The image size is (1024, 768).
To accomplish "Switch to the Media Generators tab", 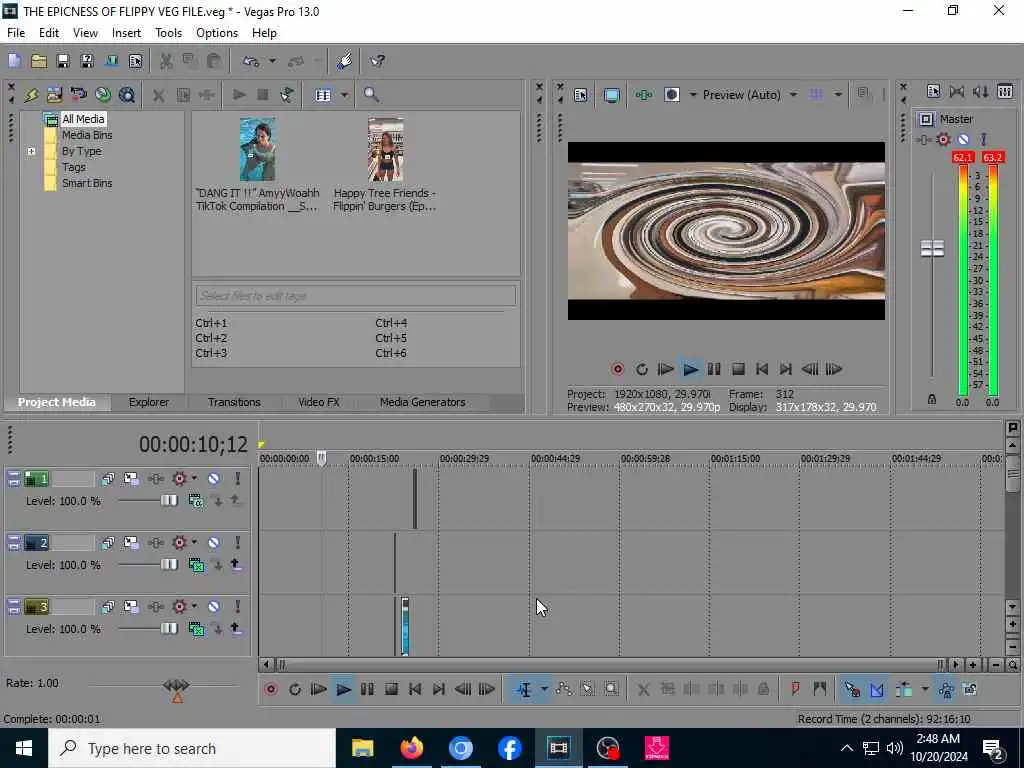I will point(423,402).
